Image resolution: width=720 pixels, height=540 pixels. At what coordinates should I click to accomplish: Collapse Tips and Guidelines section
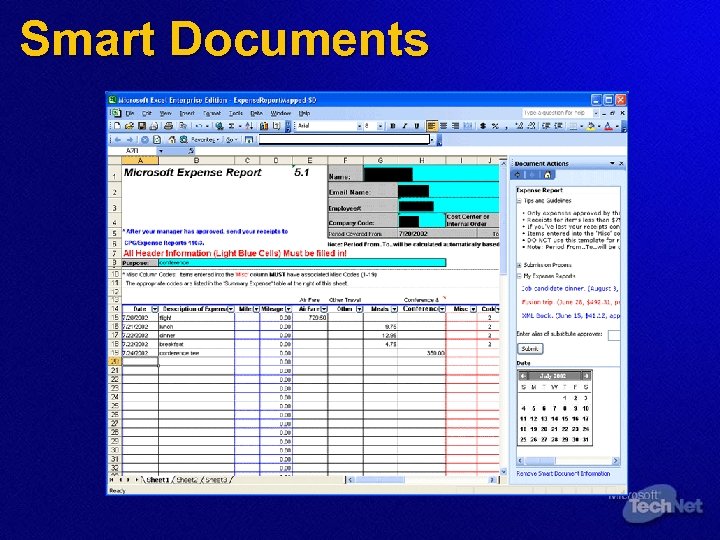tap(519, 201)
